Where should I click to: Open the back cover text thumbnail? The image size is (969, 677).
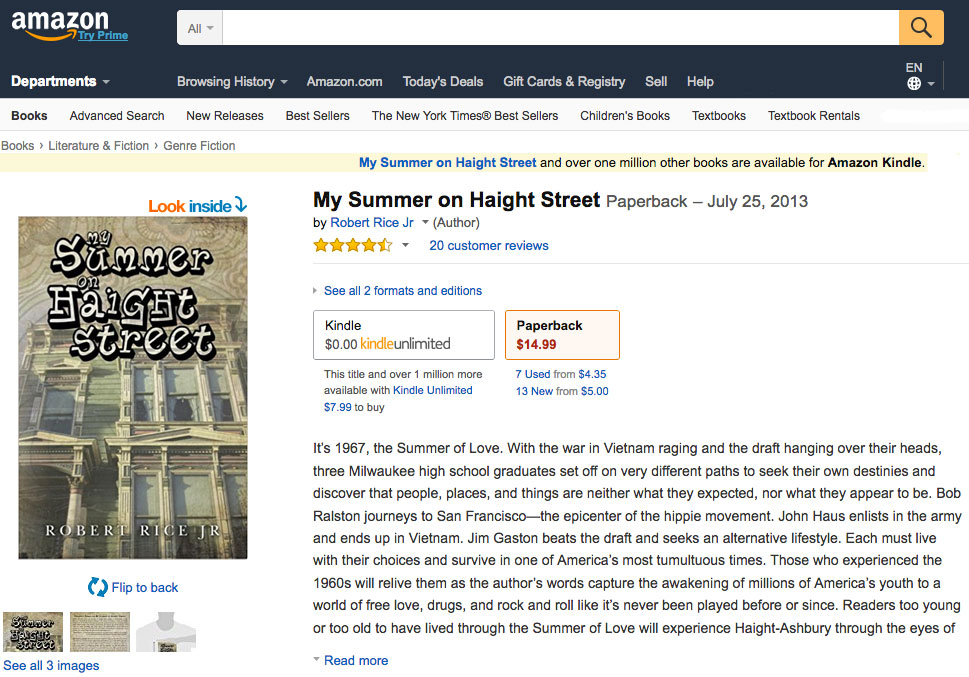click(x=99, y=632)
